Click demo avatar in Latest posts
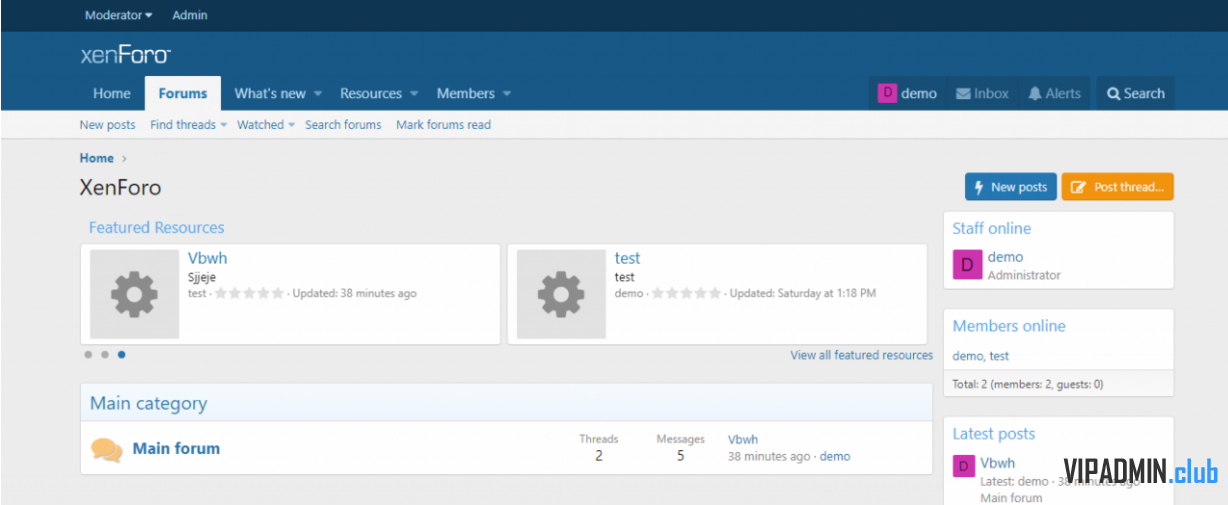1228x505 pixels. pyautogui.click(x=964, y=467)
